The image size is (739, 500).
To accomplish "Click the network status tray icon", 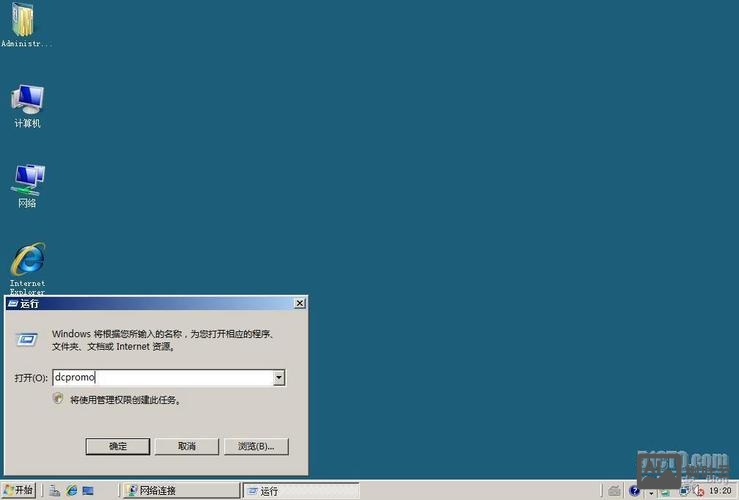I will tap(683, 491).
